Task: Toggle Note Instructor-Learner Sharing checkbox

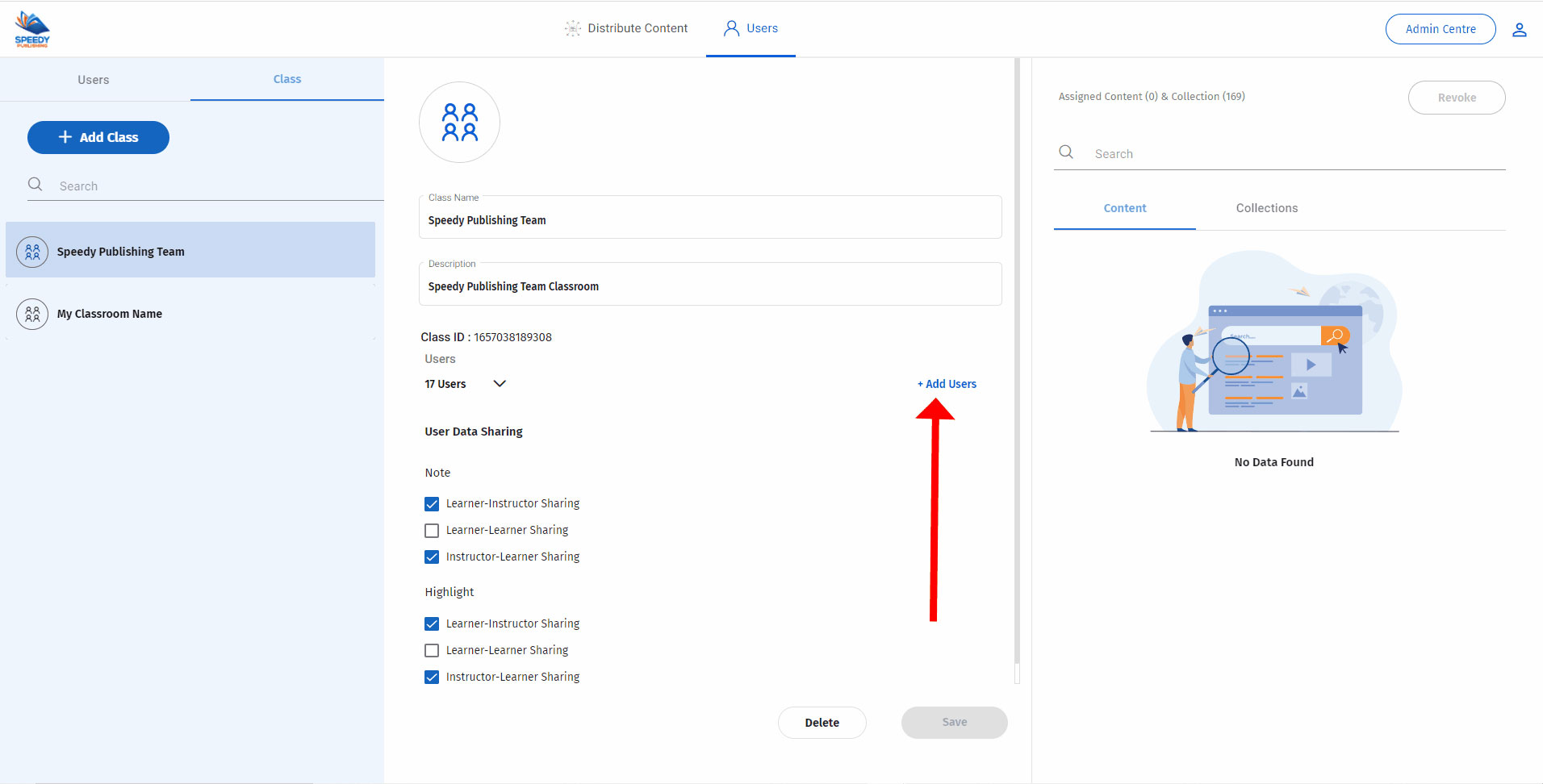Action: (x=432, y=557)
